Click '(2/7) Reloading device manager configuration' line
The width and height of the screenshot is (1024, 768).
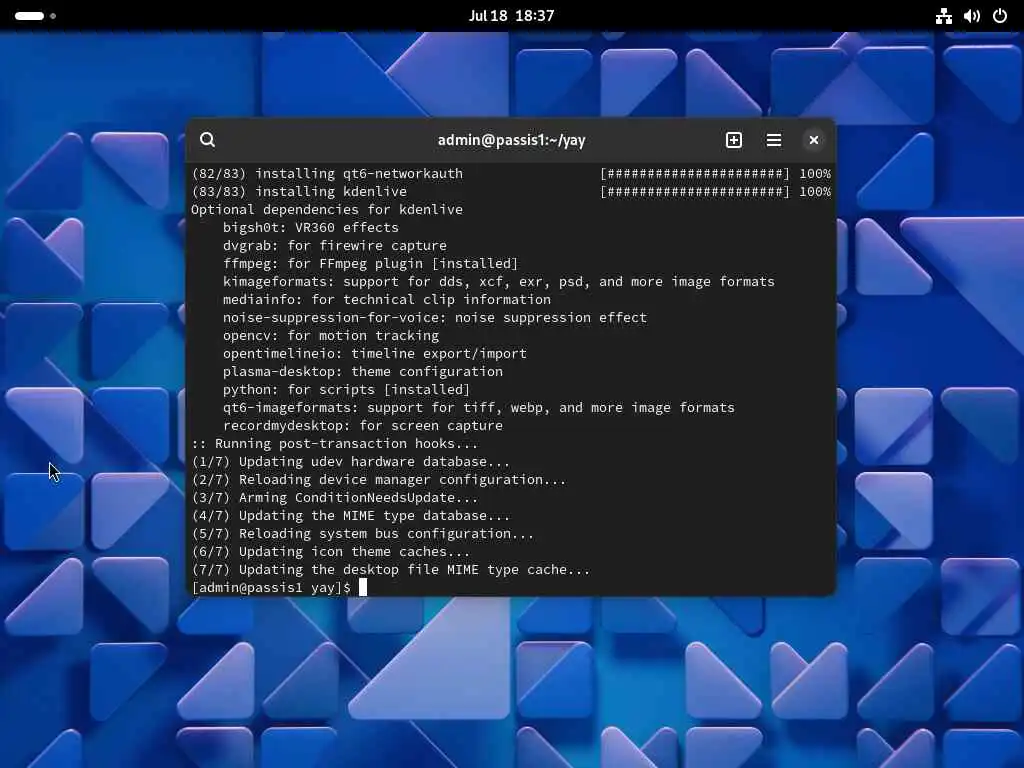379,479
